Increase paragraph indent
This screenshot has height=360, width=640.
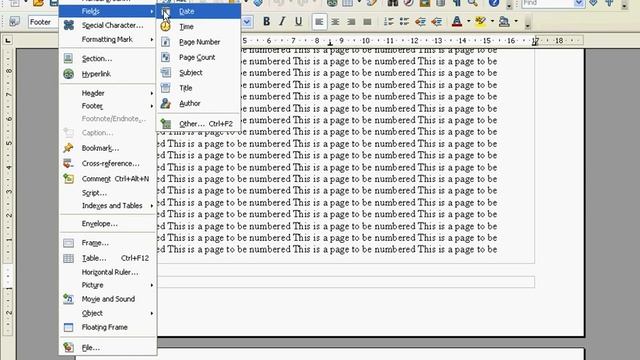pyautogui.click(x=436, y=22)
